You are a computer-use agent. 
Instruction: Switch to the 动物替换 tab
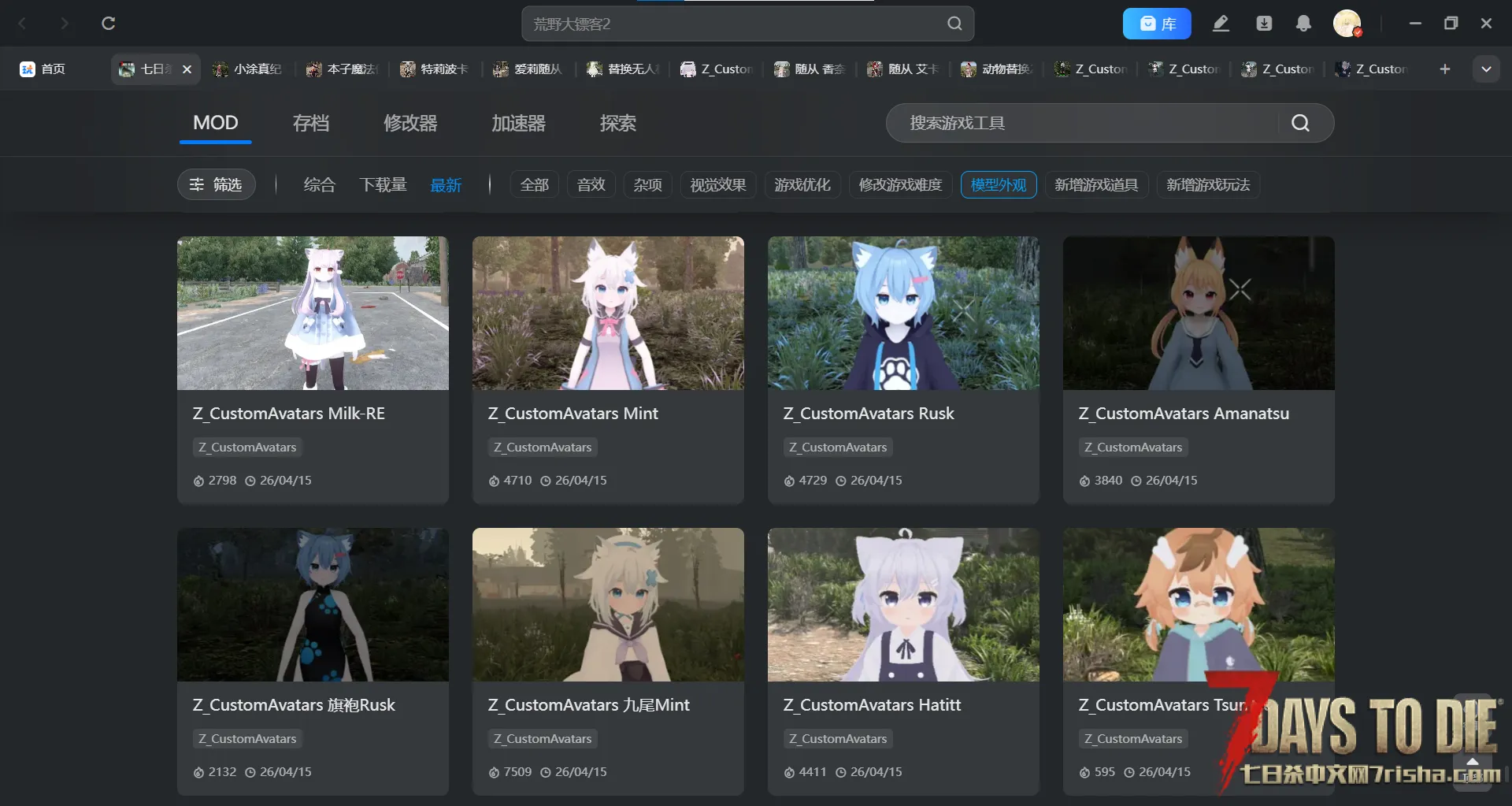point(998,69)
